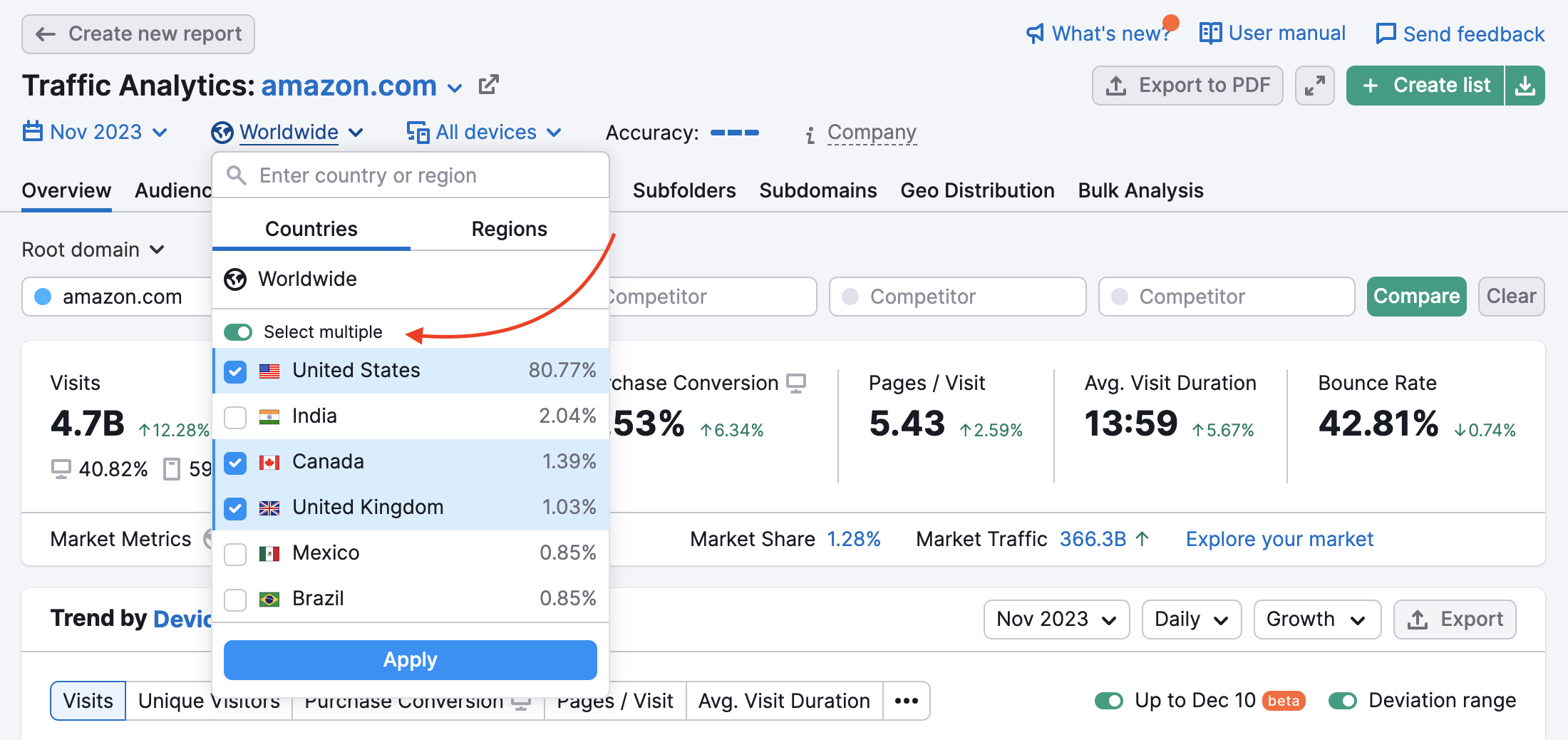Screen dimensions: 1568x740
Task: Turn off the Select multiple toggle
Action: pyautogui.click(x=238, y=332)
